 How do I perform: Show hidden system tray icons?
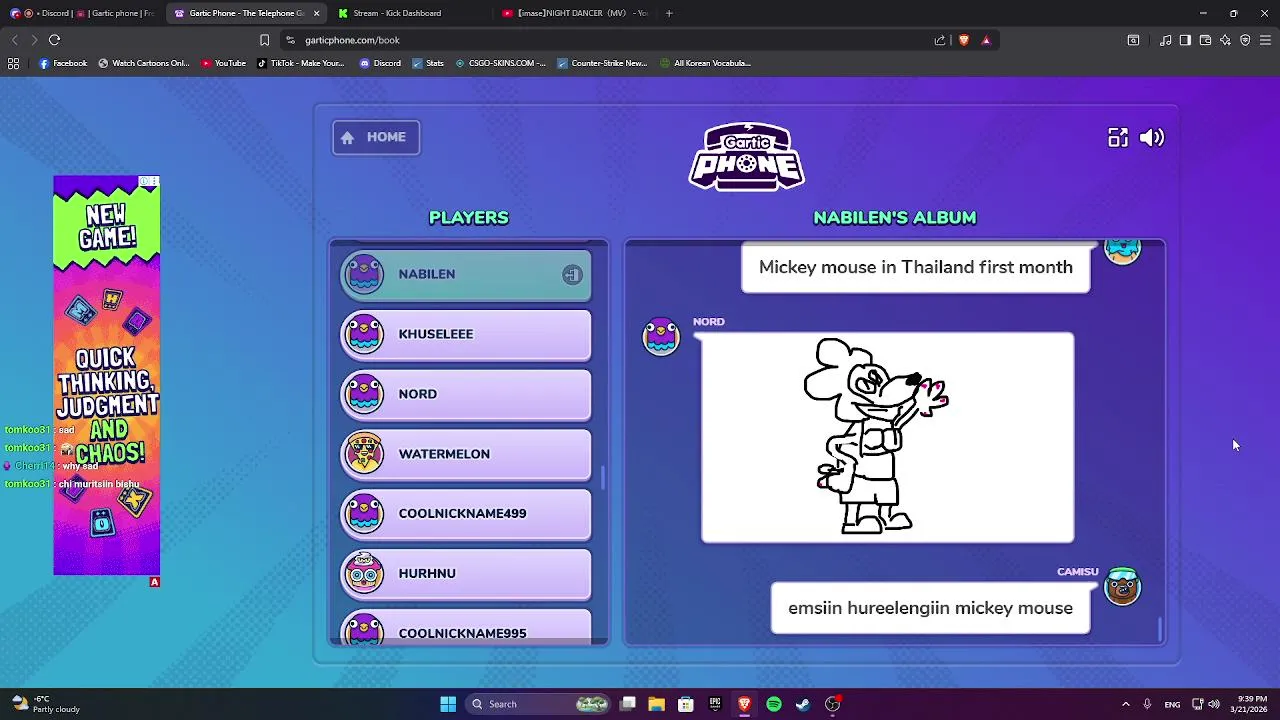(1125, 704)
